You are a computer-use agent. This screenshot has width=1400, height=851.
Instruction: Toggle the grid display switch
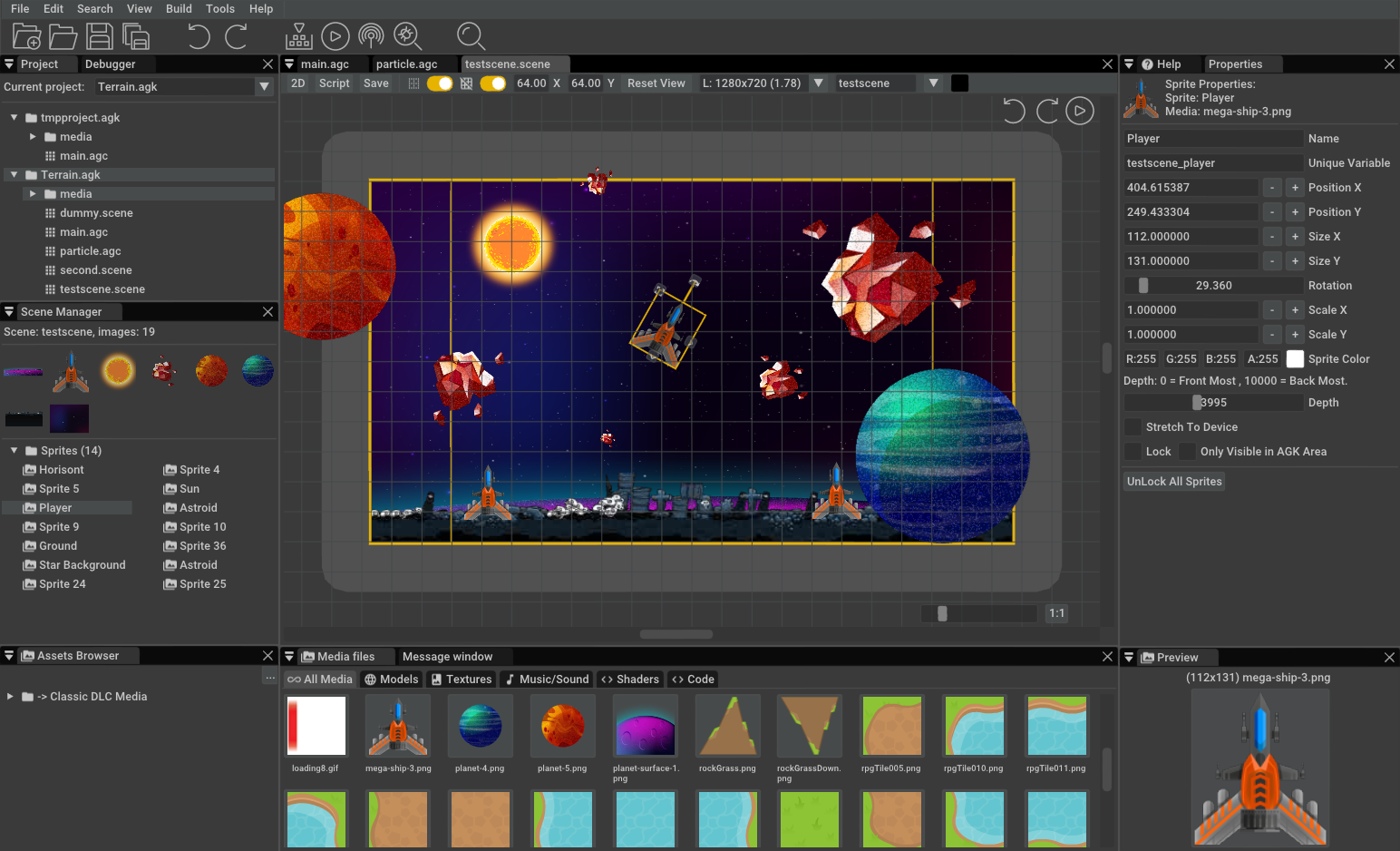(440, 83)
